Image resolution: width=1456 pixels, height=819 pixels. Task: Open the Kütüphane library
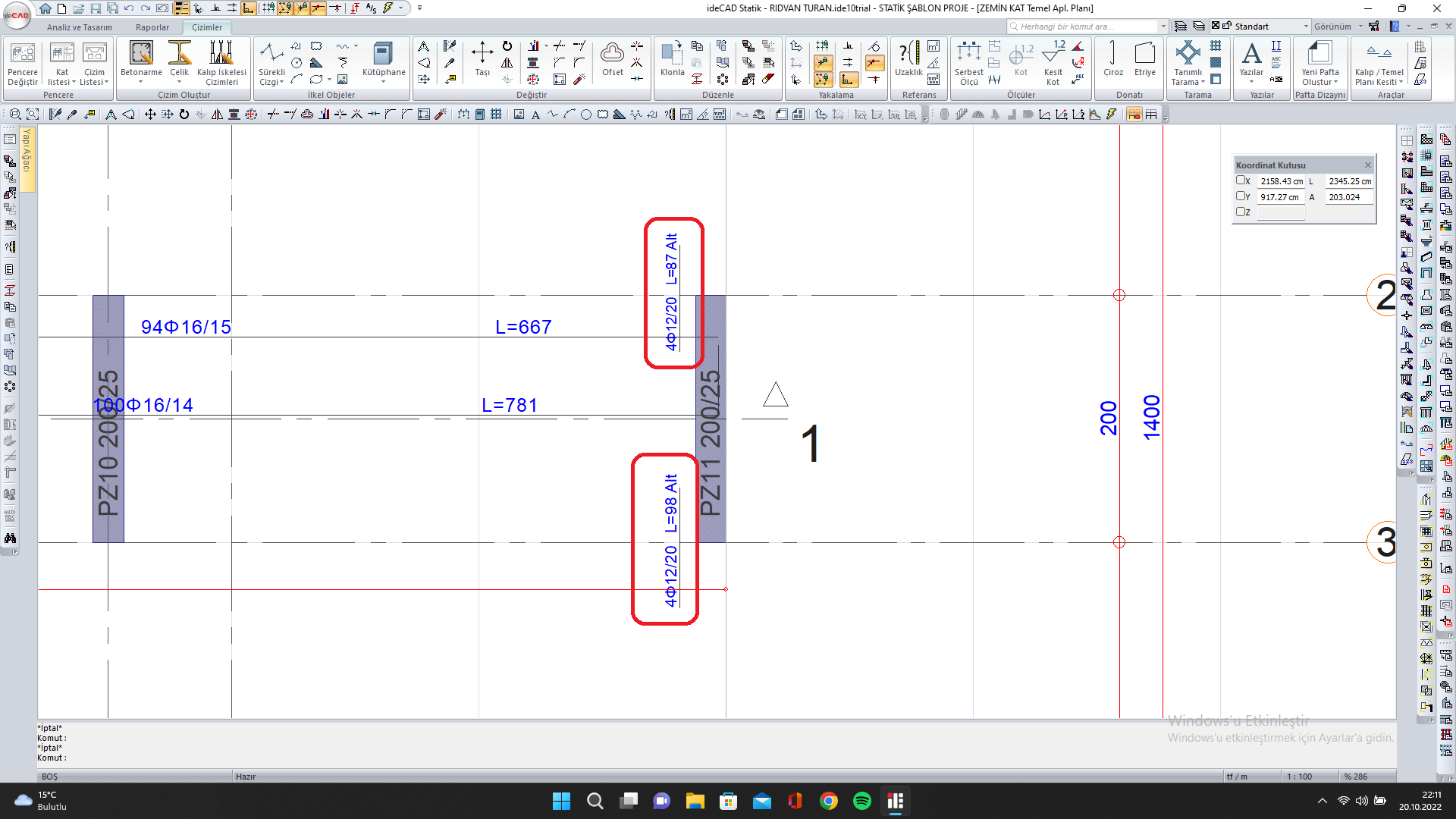384,64
